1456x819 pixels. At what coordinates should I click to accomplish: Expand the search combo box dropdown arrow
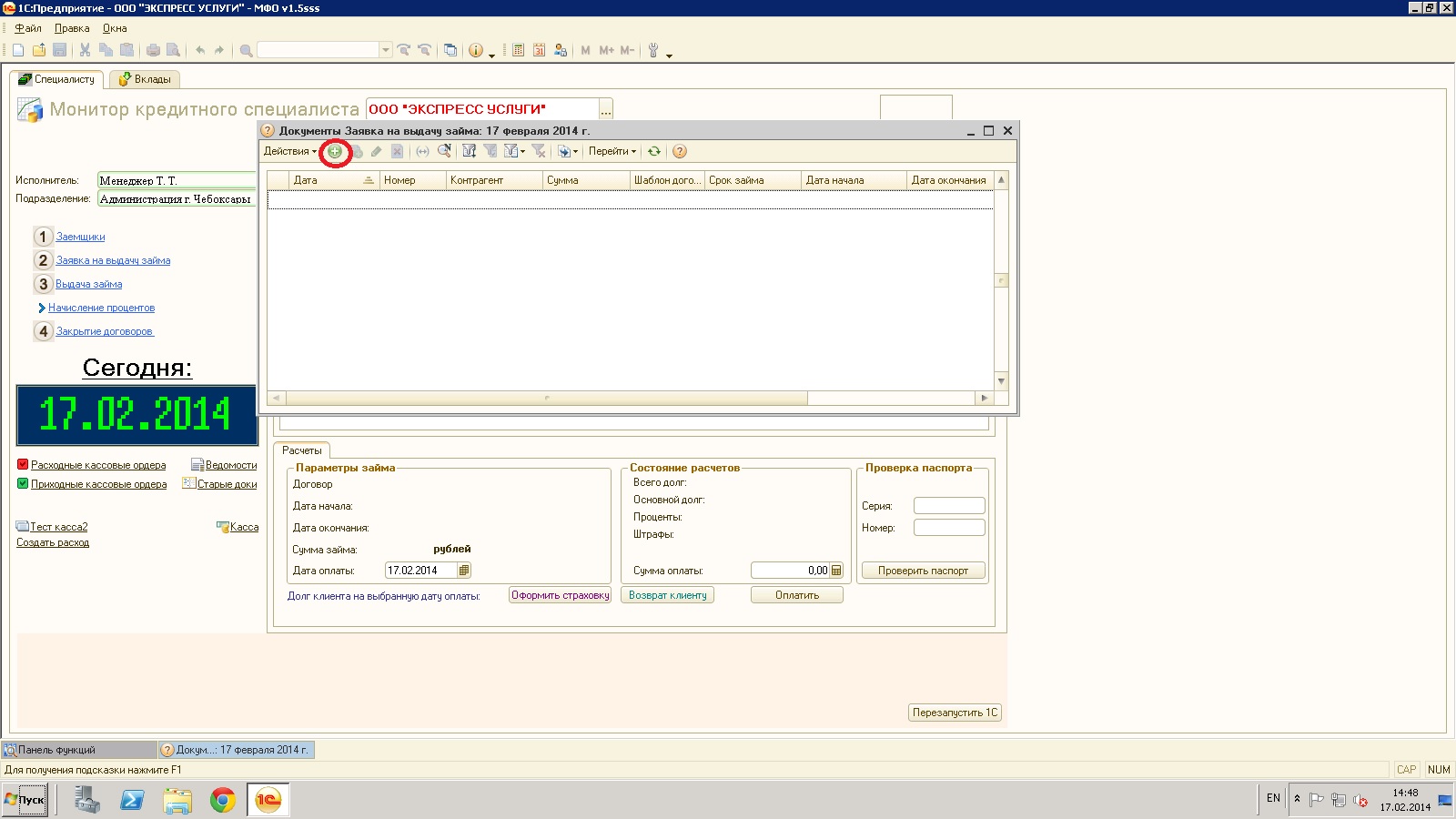click(x=386, y=50)
